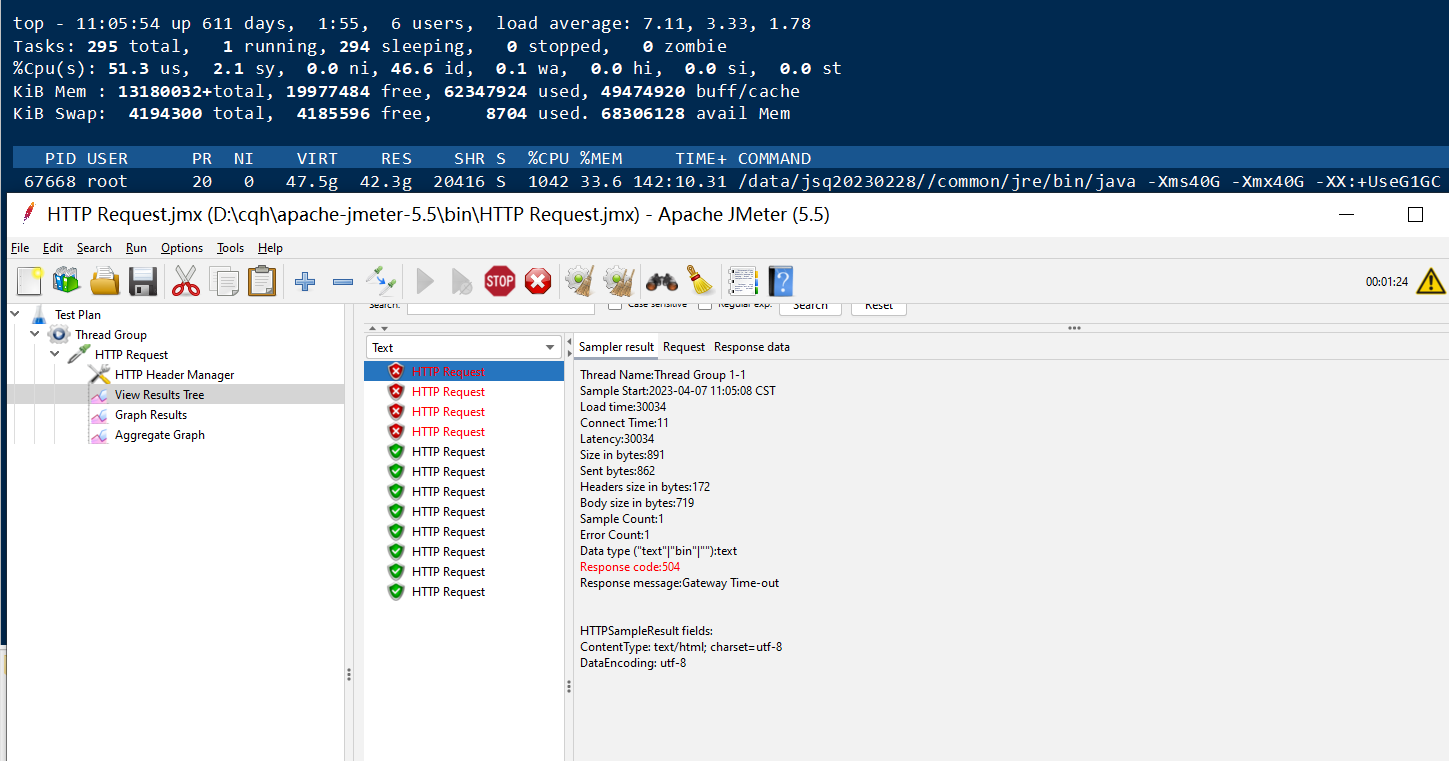1449x761 pixels.
Task: Click the Save floppy disk icon
Action: tap(143, 281)
